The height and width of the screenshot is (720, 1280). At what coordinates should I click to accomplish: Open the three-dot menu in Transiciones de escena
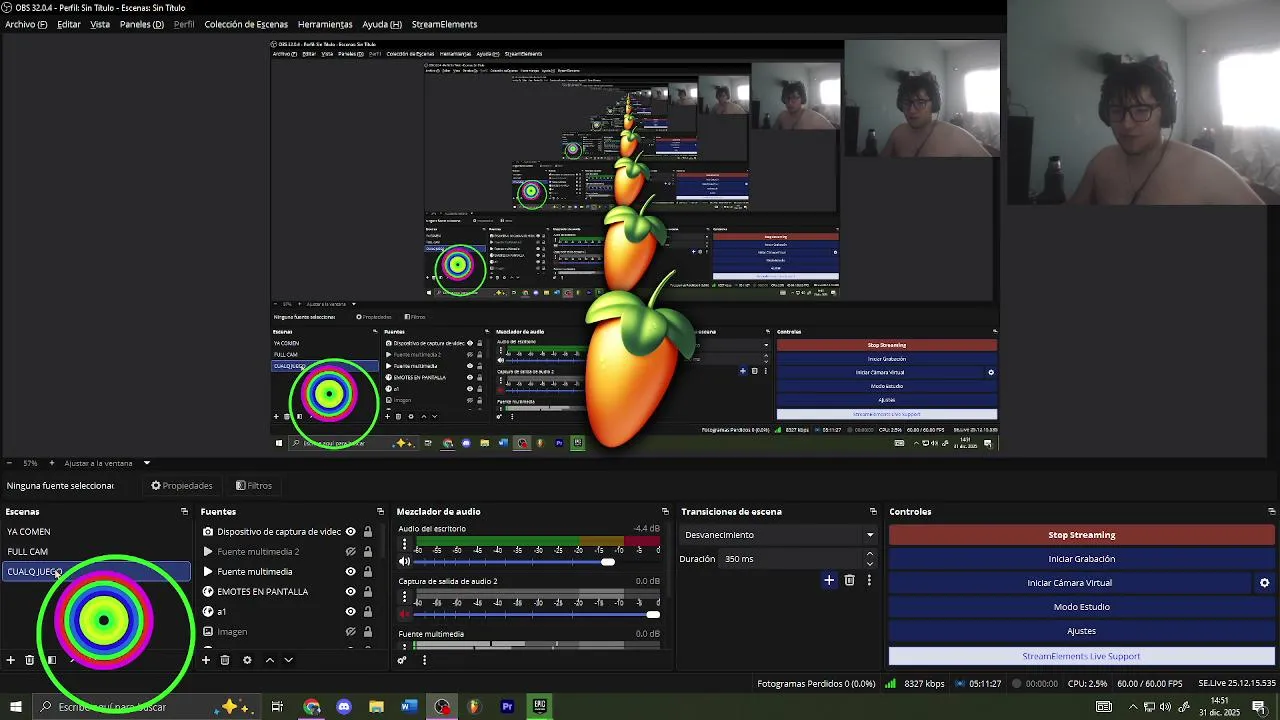pos(869,580)
